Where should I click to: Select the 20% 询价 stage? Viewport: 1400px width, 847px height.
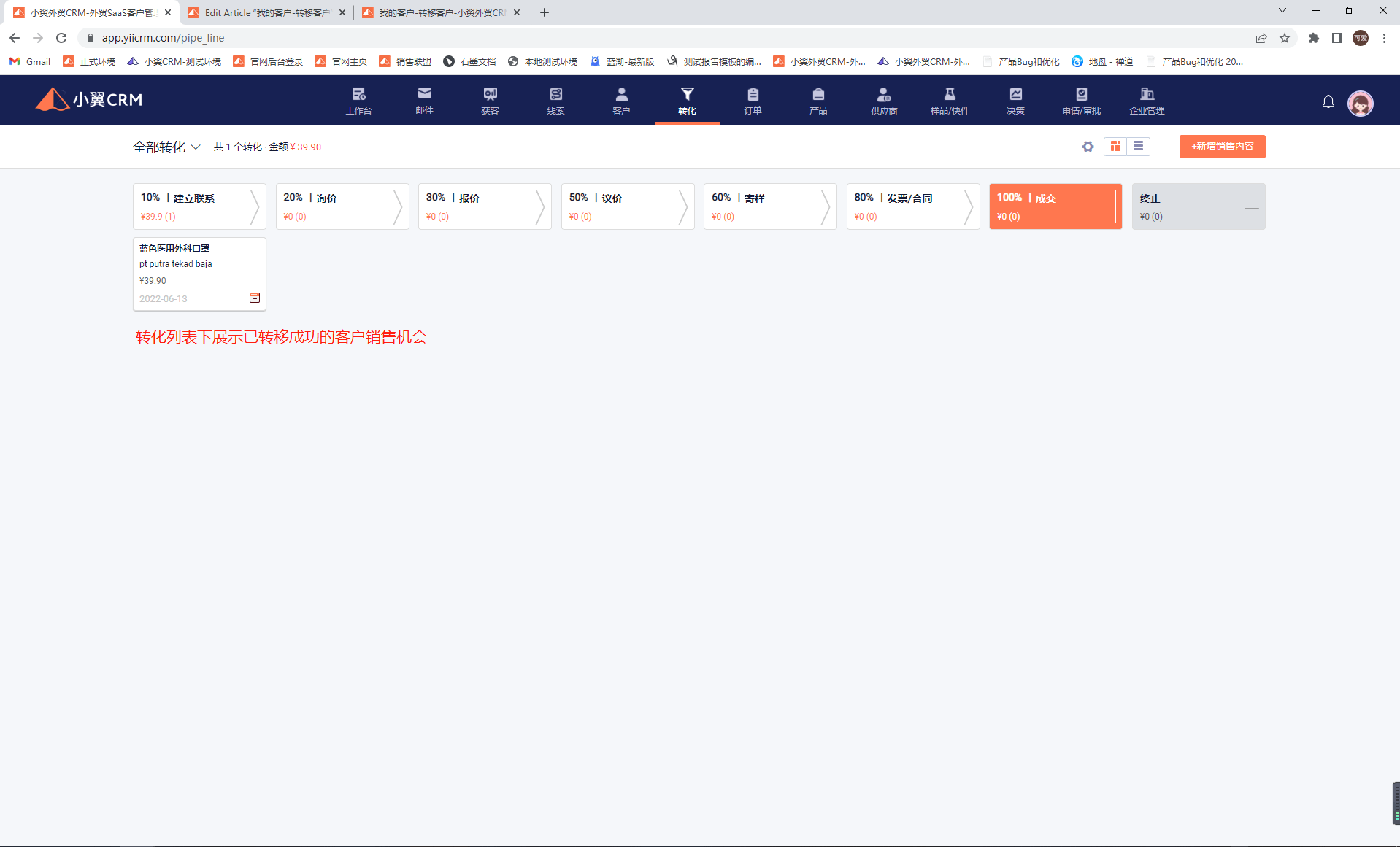point(342,206)
